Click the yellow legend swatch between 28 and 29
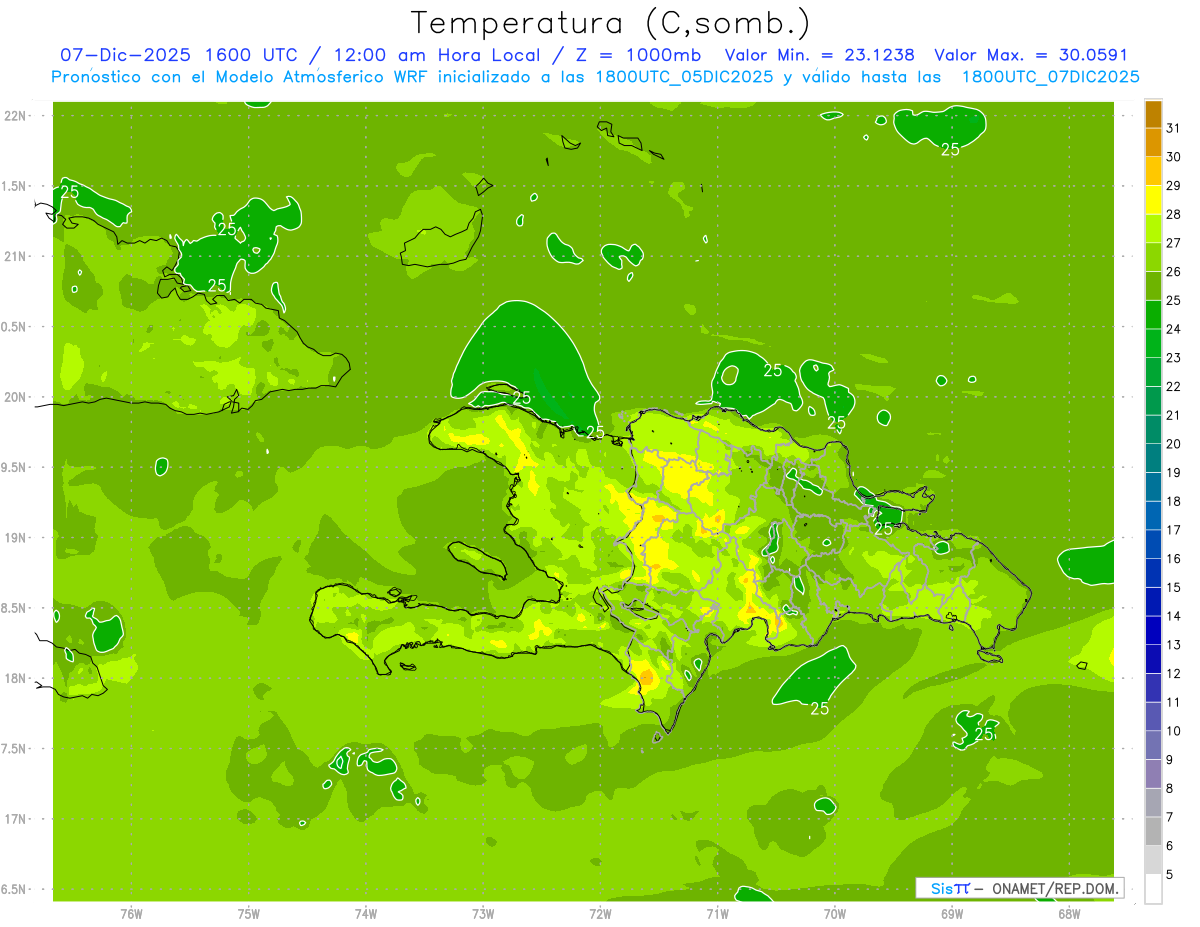 1153,200
